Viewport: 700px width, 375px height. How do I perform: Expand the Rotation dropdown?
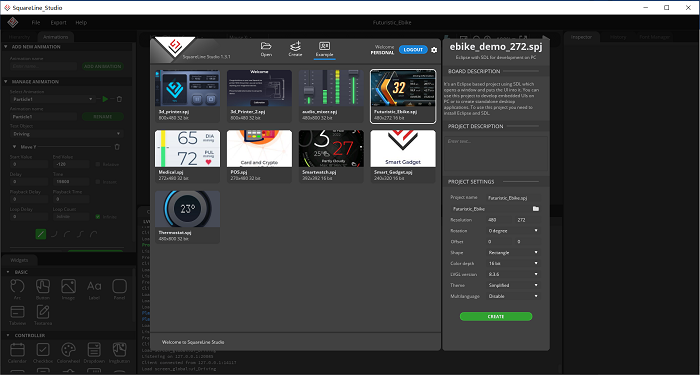click(513, 231)
